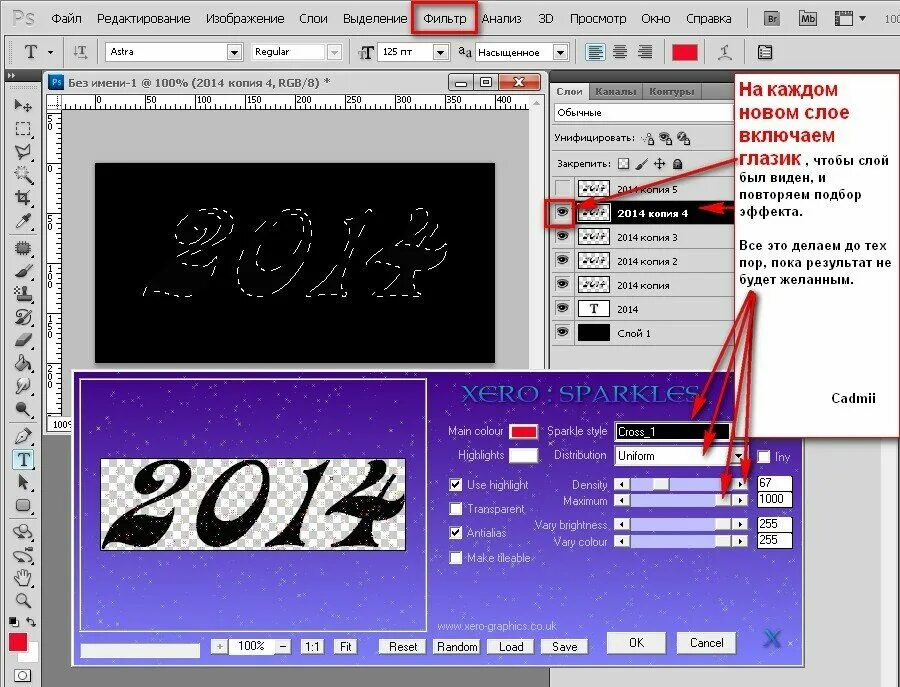This screenshot has width=900, height=687.
Task: Align text left in options bar
Action: 595,52
